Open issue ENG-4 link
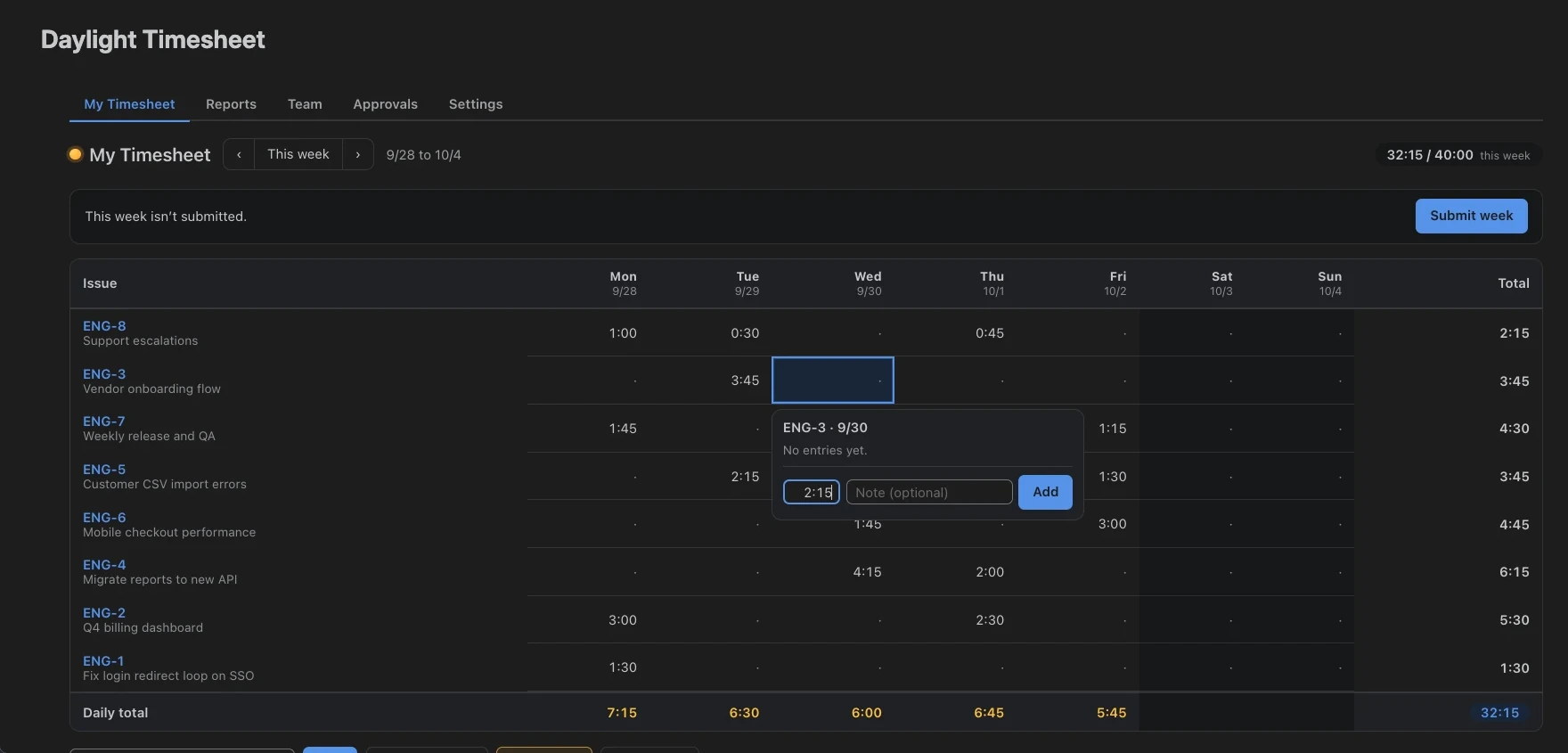Screen dimensions: 1568x753 point(104,565)
